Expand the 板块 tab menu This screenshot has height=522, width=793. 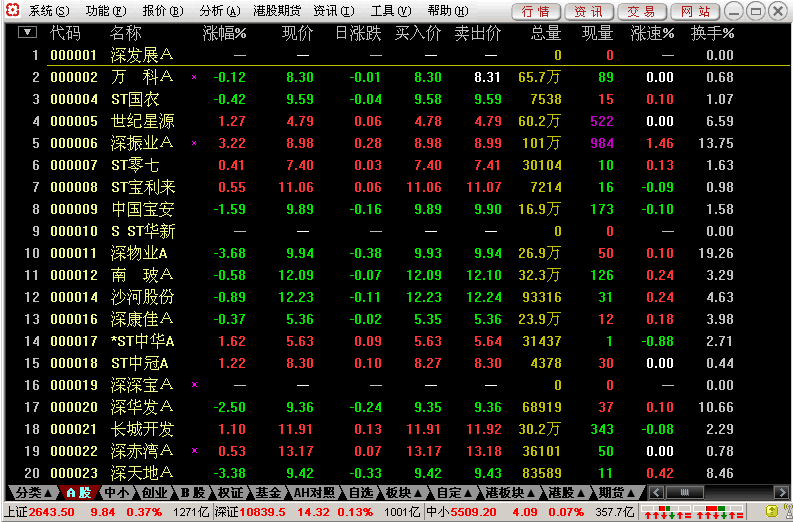(404, 492)
